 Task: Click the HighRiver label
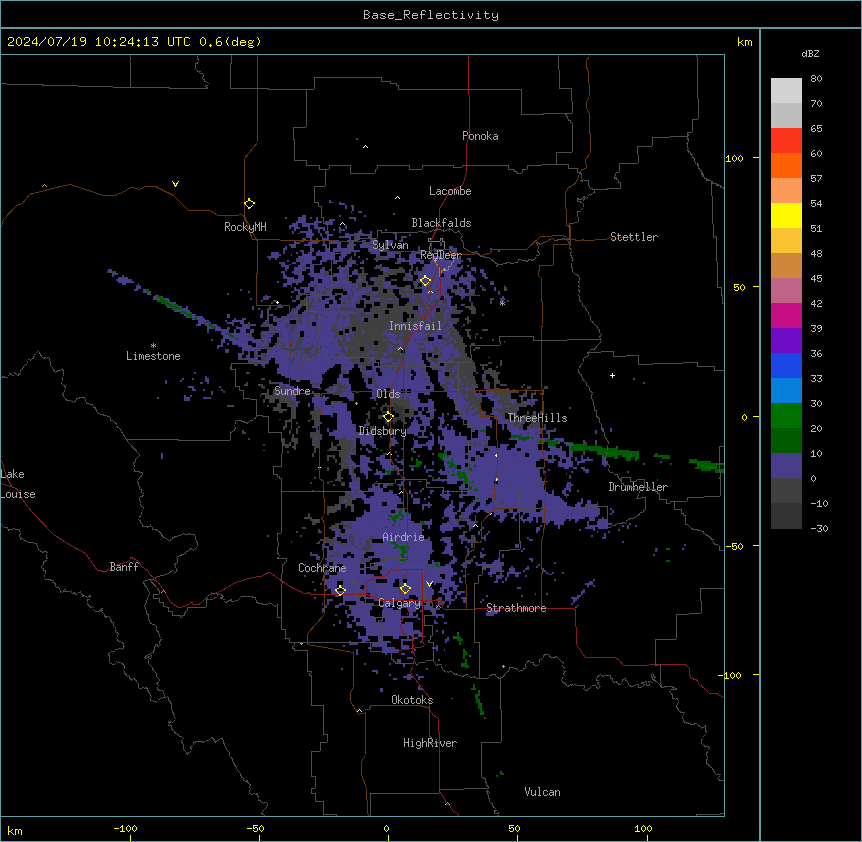(x=430, y=743)
